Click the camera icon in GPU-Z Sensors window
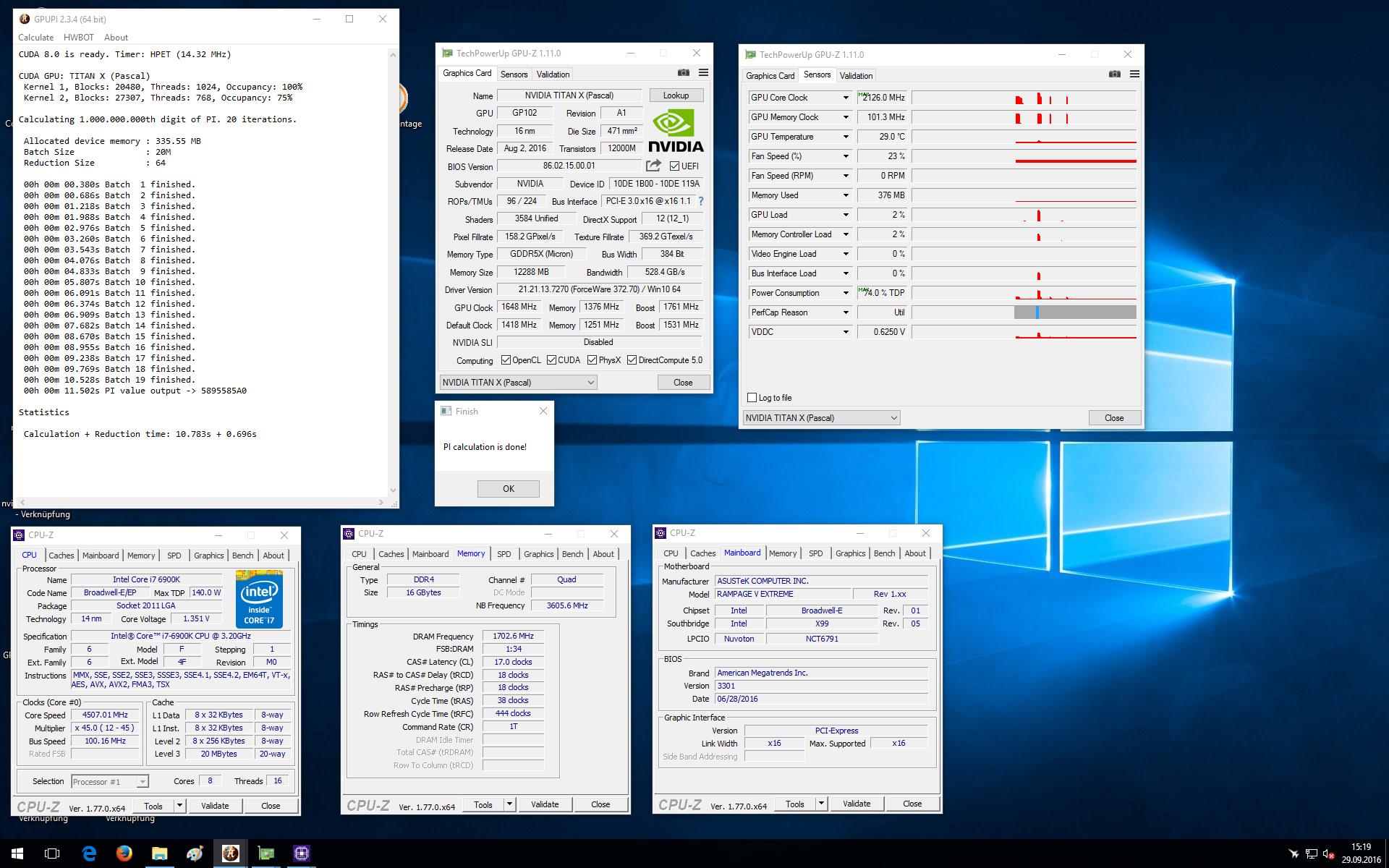 (1115, 74)
